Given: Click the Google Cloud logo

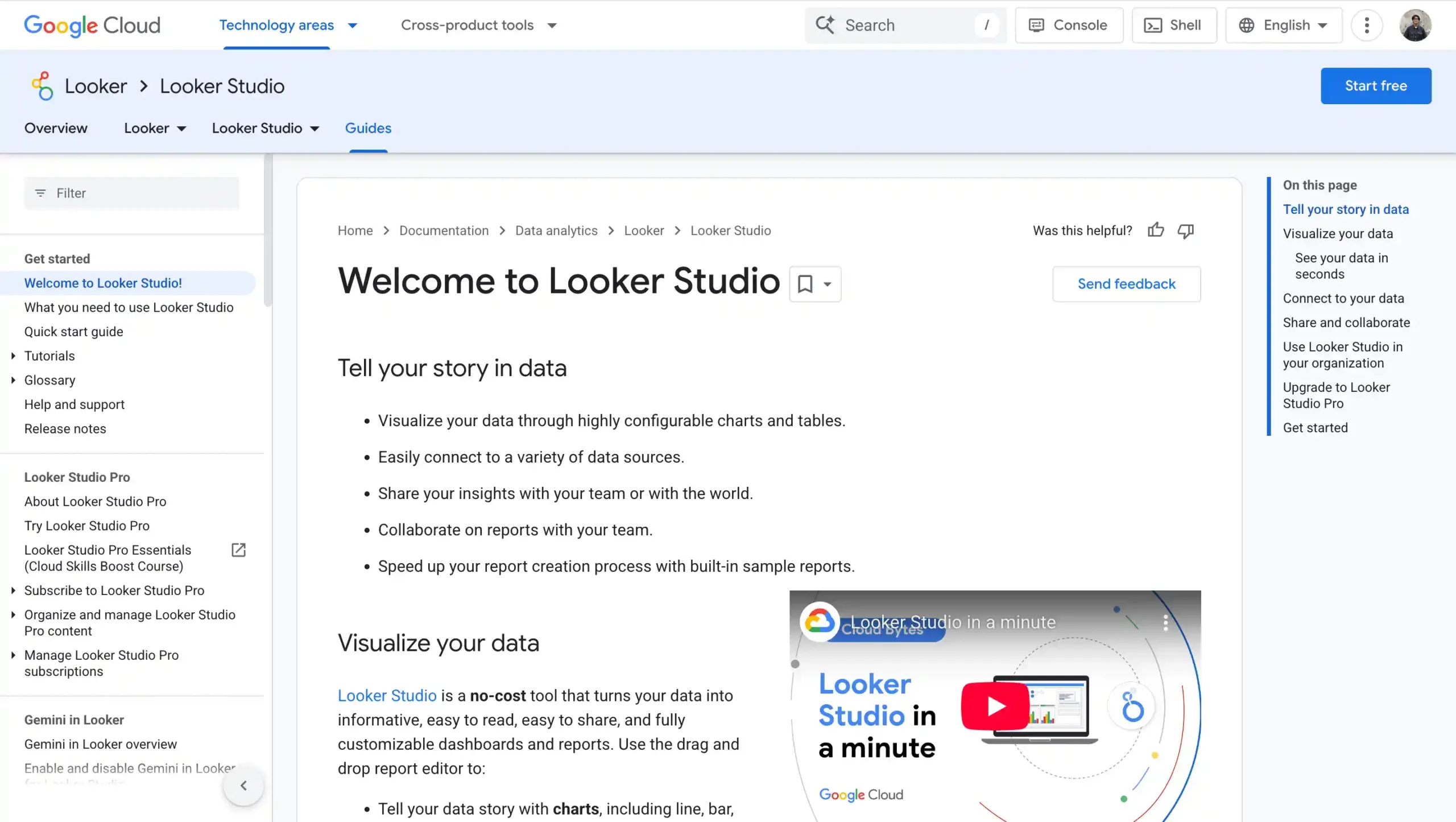Looking at the screenshot, I should 92,25.
